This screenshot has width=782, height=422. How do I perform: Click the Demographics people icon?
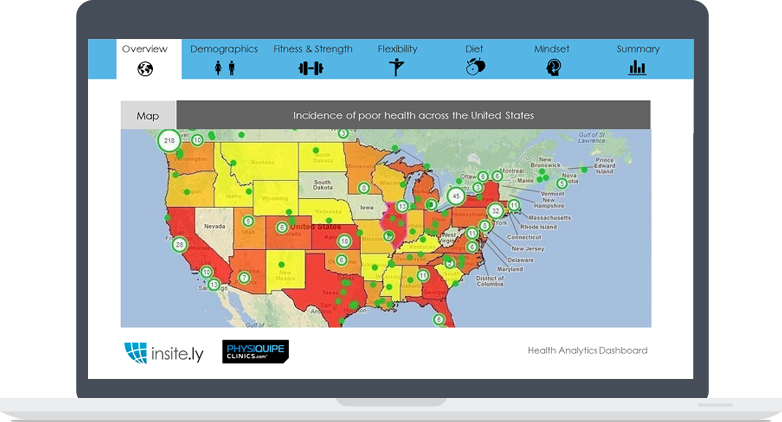(224, 68)
